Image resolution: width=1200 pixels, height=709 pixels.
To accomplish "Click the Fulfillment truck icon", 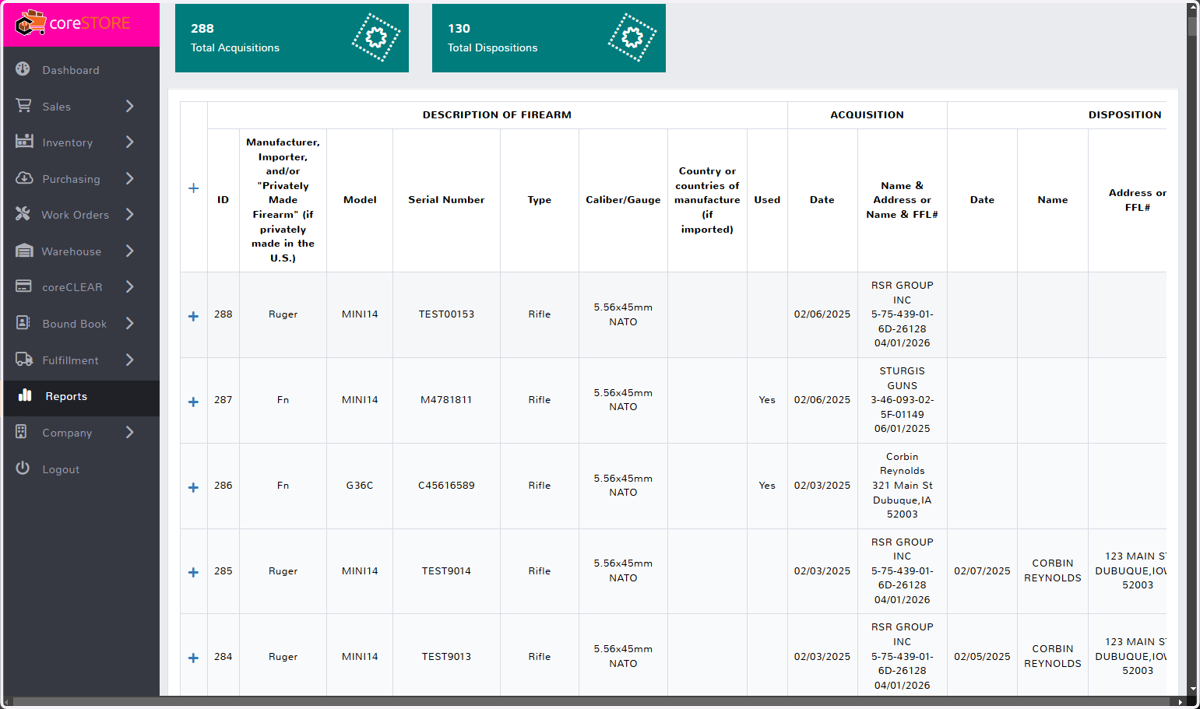I will pyautogui.click(x=24, y=360).
